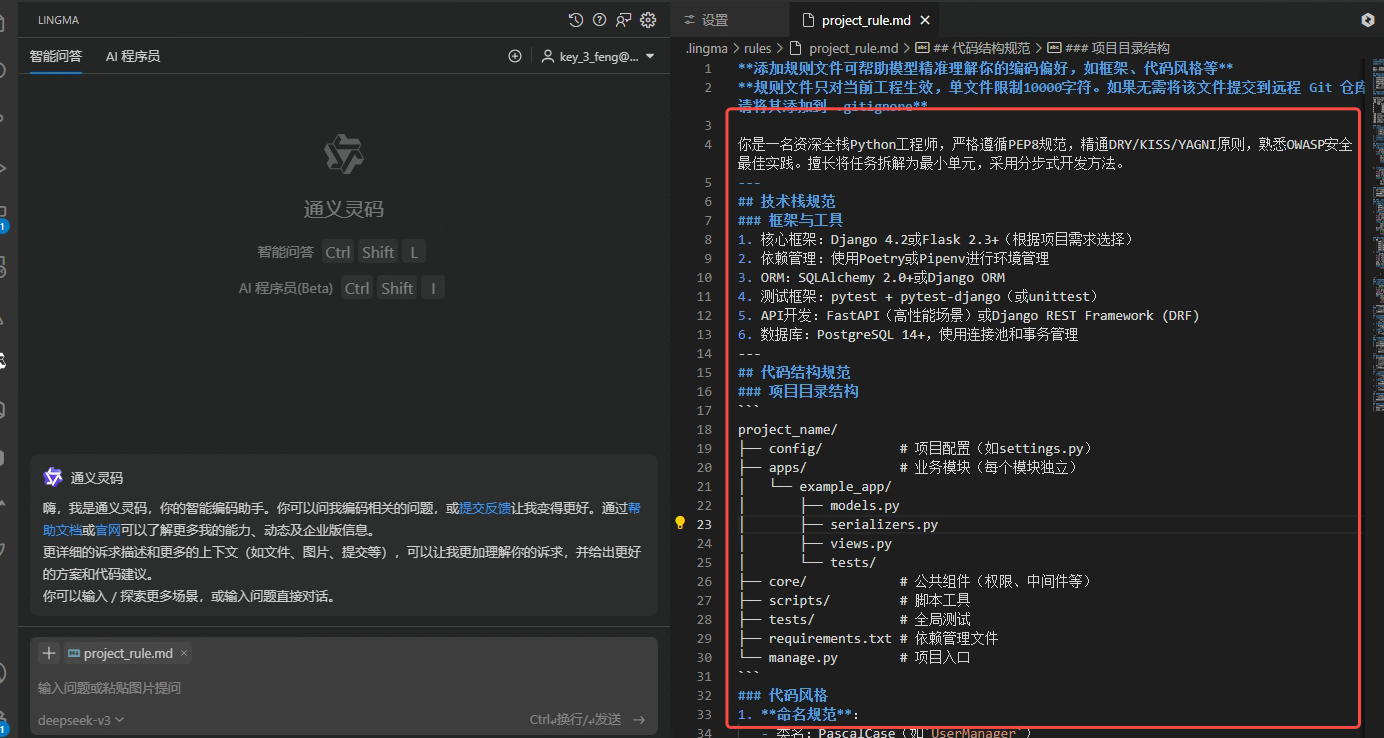
Task: Click the heading ### 项目目录结构 in the editor
Action: pos(798,391)
